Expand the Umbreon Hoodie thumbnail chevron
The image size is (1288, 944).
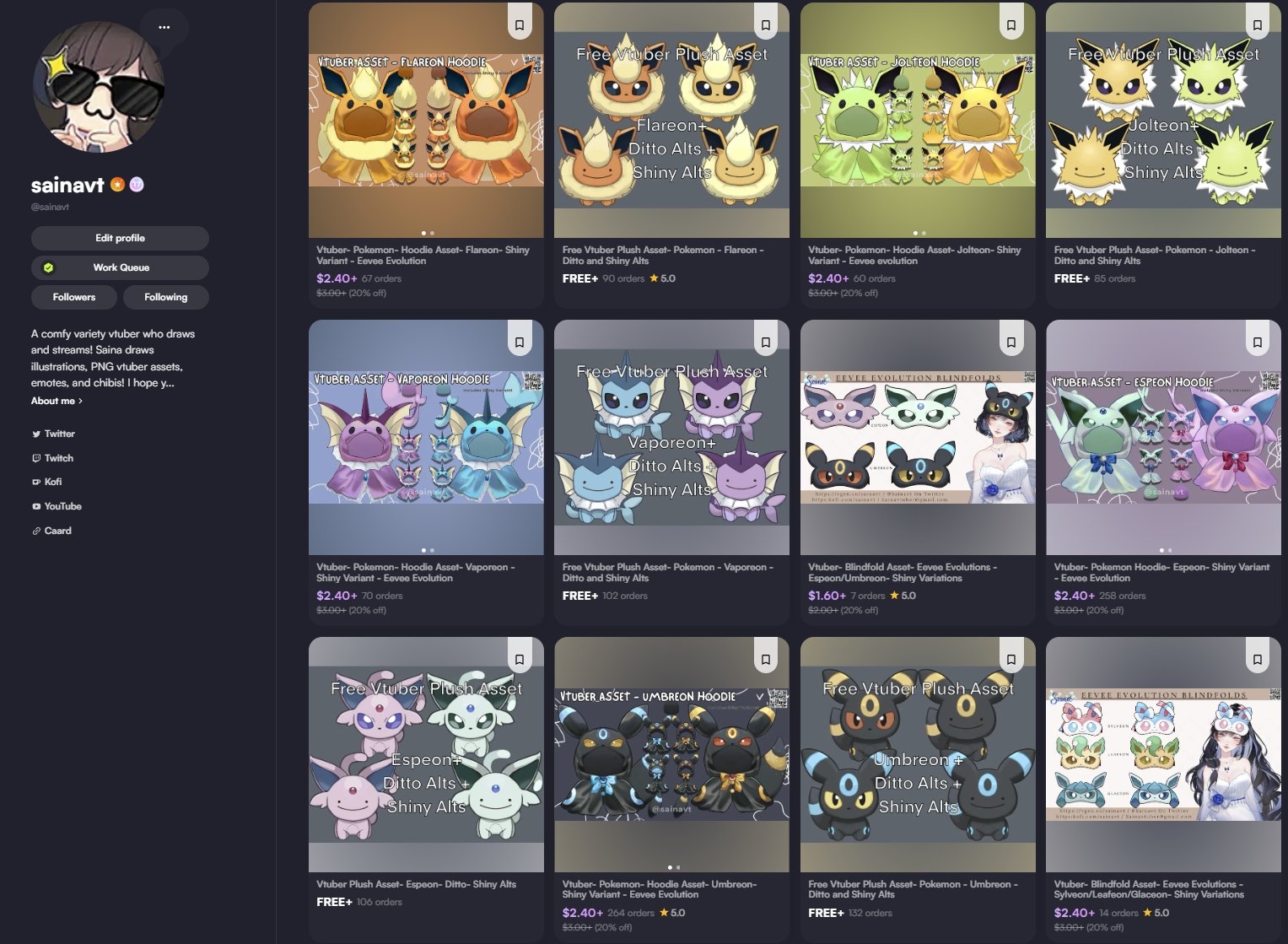click(760, 696)
